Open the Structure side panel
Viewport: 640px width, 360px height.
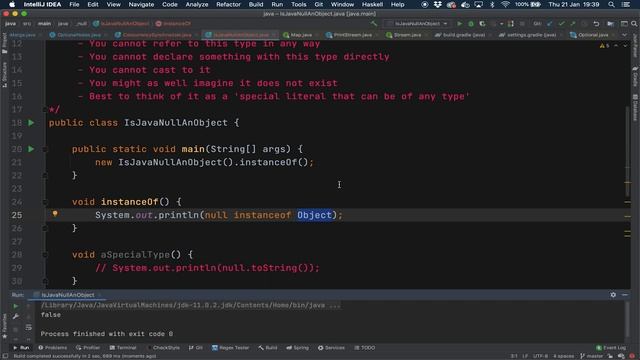pos(4,75)
